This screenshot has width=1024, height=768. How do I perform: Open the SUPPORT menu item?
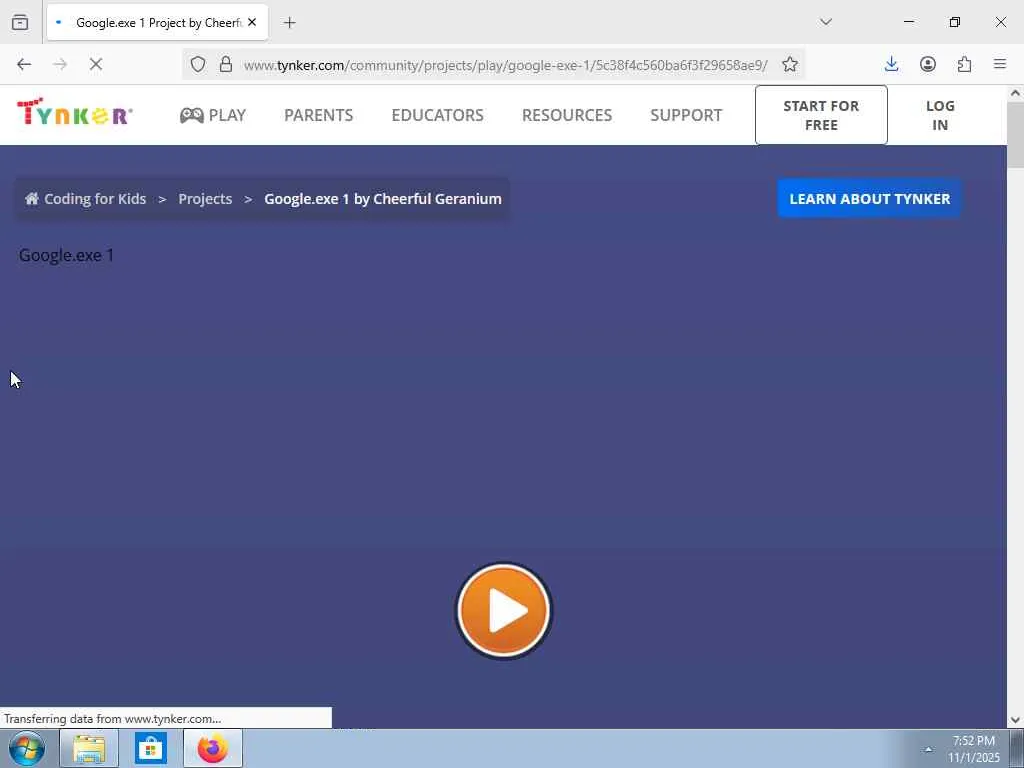point(686,115)
